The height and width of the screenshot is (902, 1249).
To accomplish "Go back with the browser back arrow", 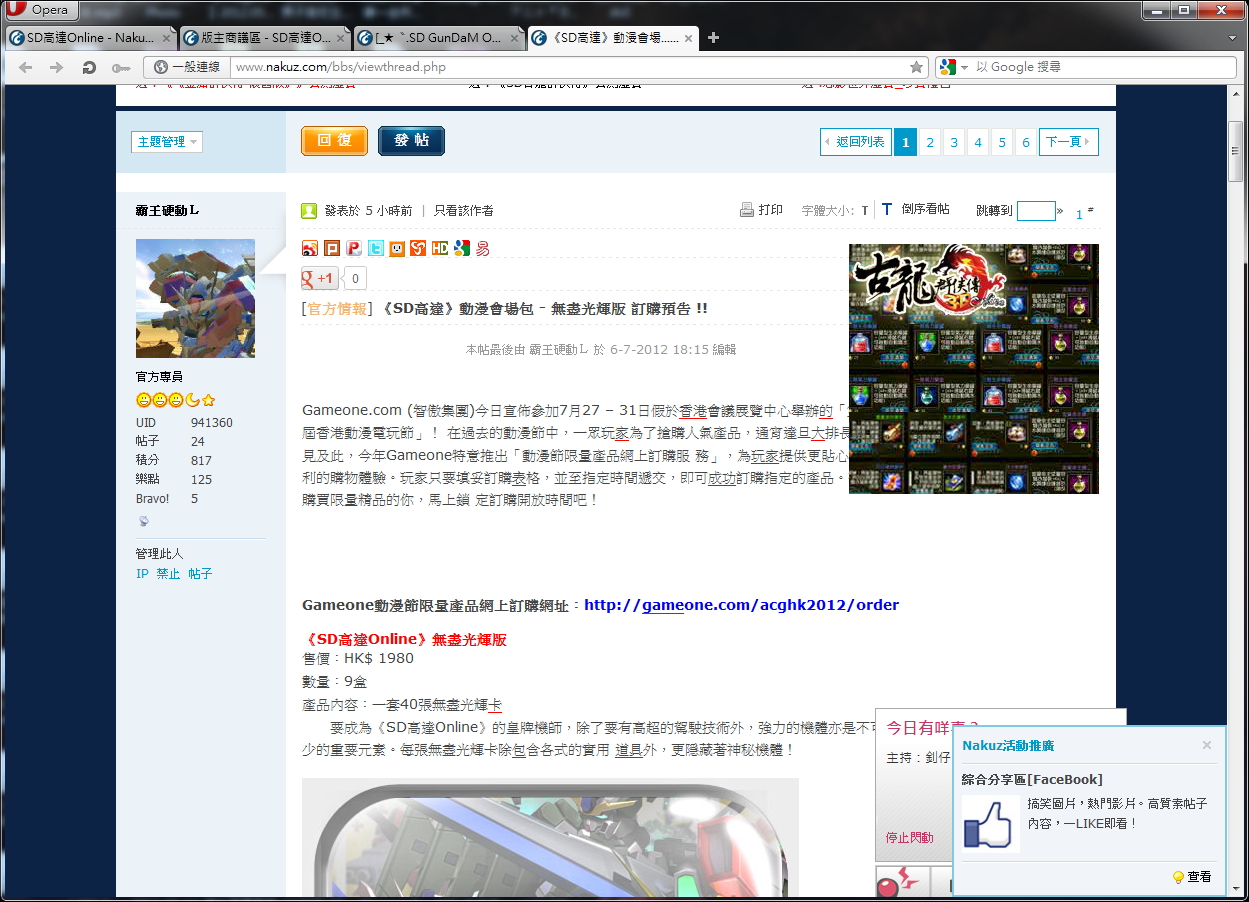I will coord(26,67).
